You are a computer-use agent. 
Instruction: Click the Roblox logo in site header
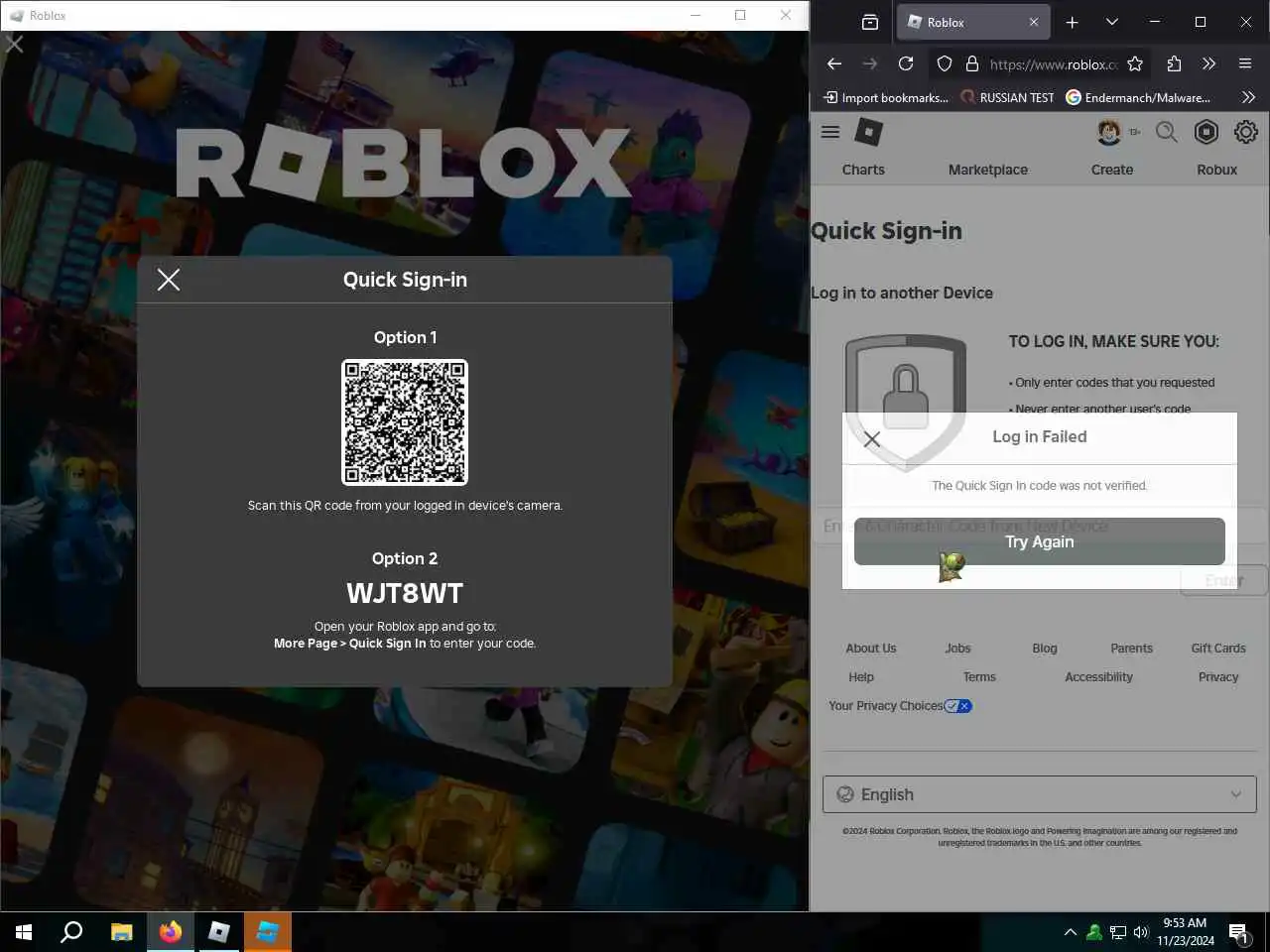[869, 132]
